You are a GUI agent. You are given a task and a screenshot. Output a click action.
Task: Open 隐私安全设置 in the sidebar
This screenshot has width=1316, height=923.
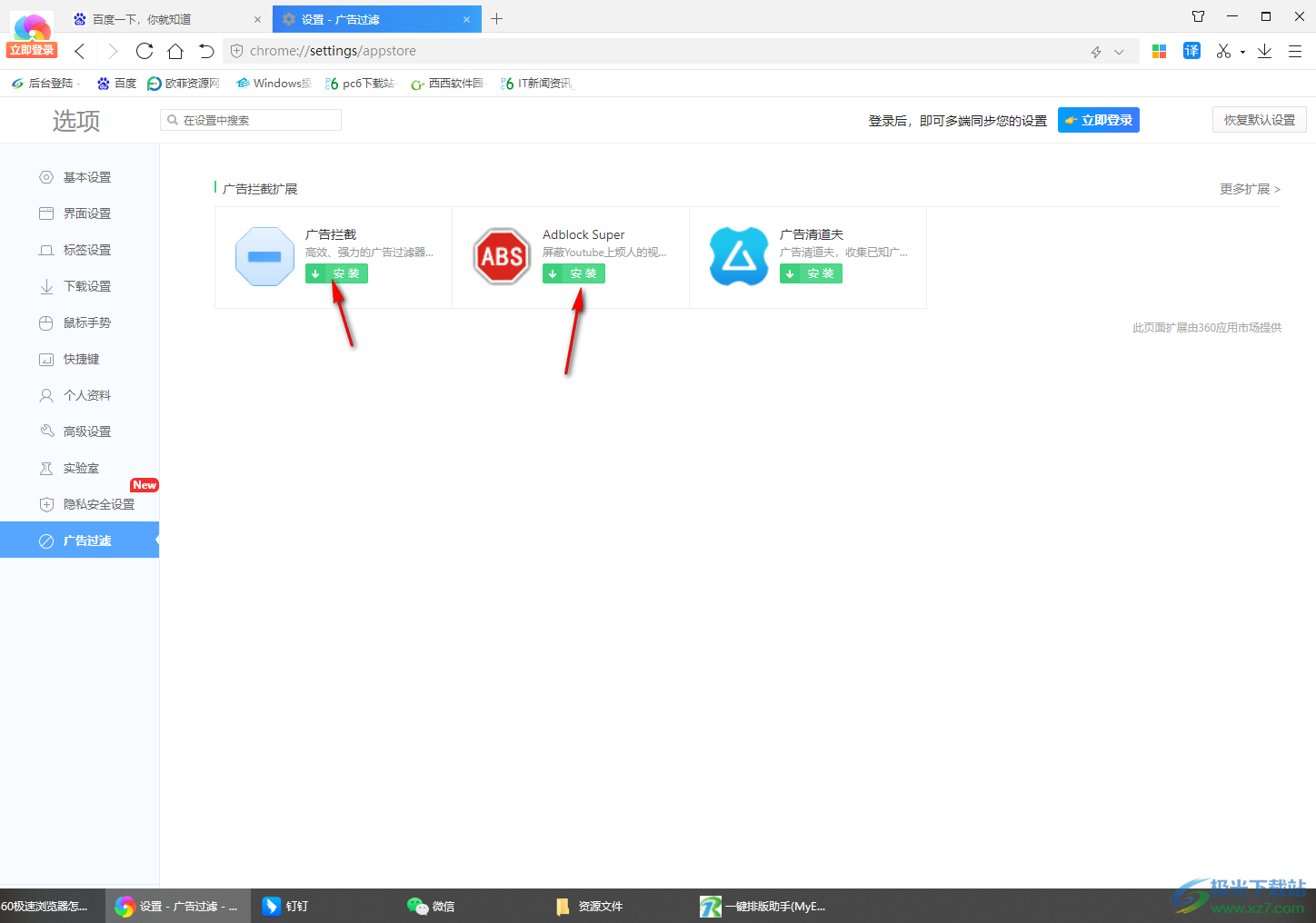(x=79, y=504)
